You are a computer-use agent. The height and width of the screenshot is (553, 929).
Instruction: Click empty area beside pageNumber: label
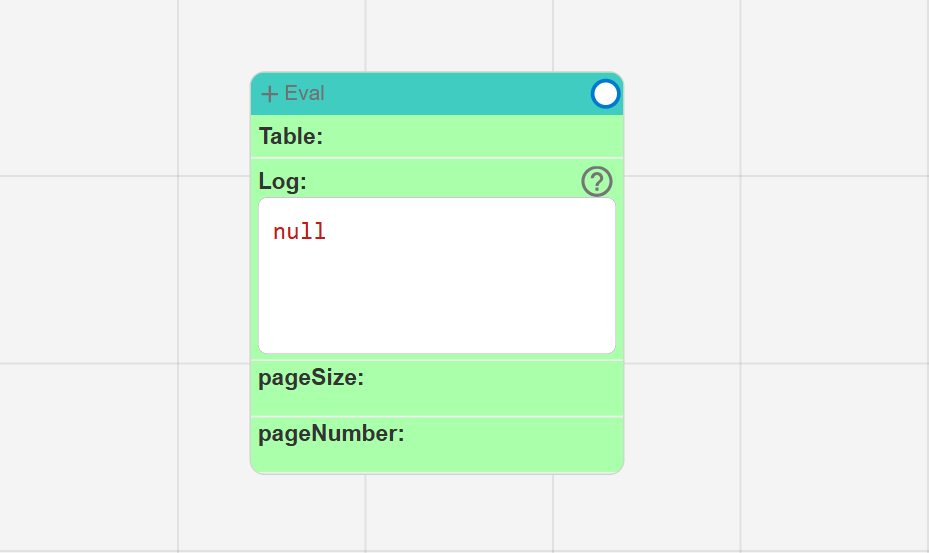pos(512,445)
